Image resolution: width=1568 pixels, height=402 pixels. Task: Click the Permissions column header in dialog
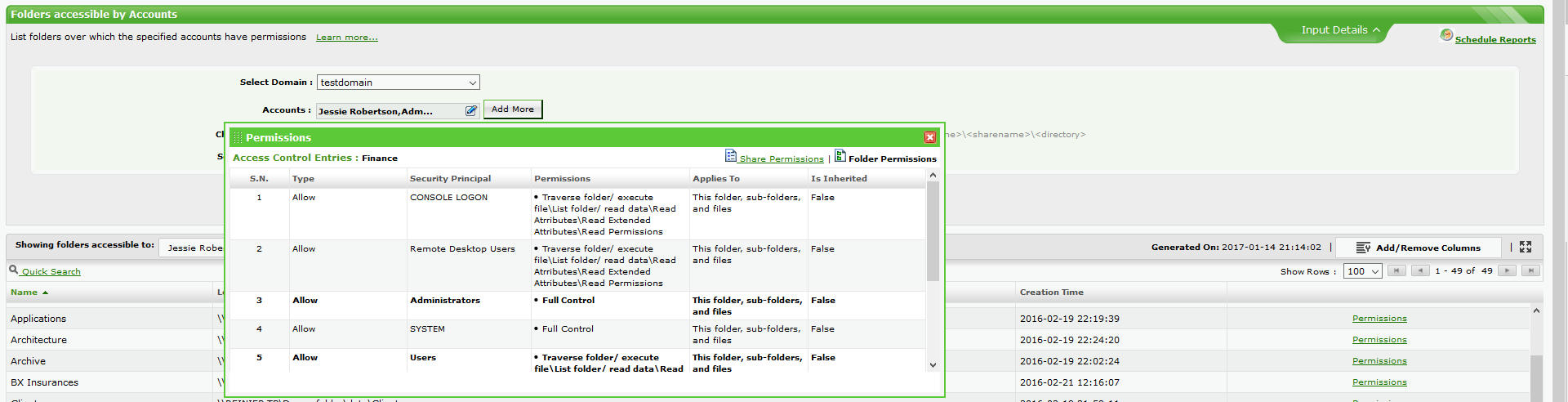[562, 178]
